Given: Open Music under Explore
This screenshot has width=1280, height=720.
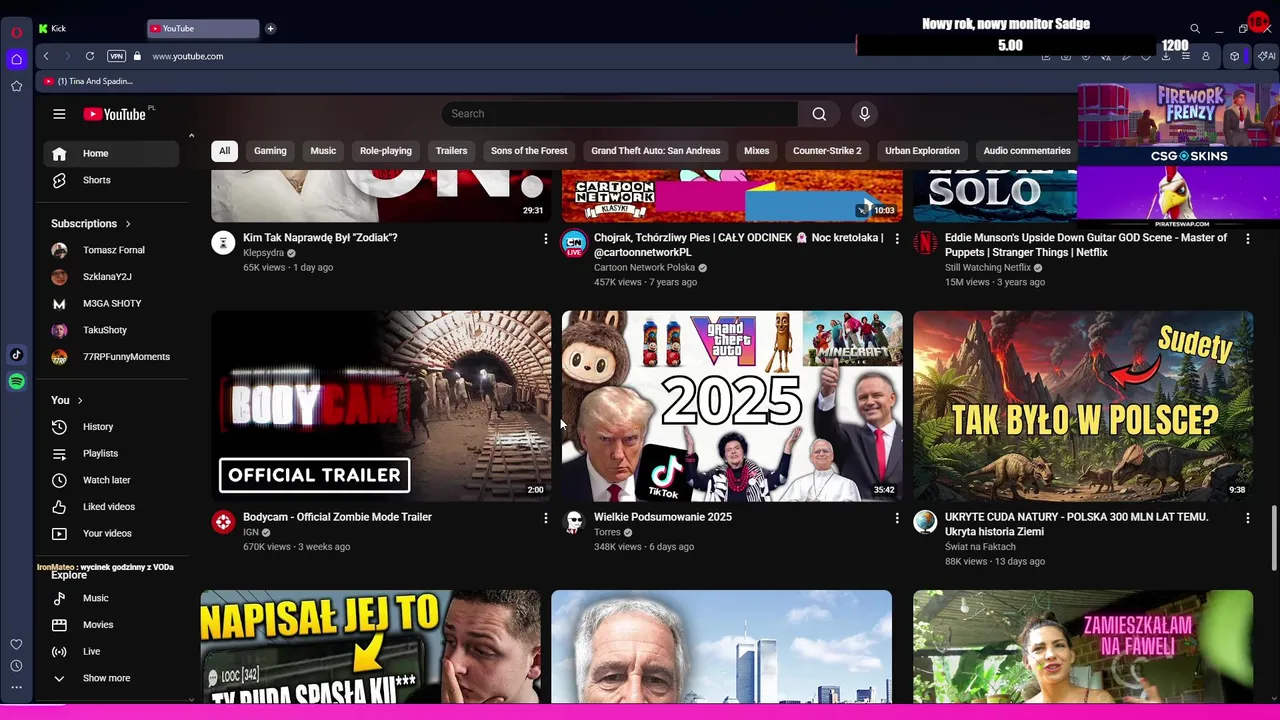Looking at the screenshot, I should 111,598.
